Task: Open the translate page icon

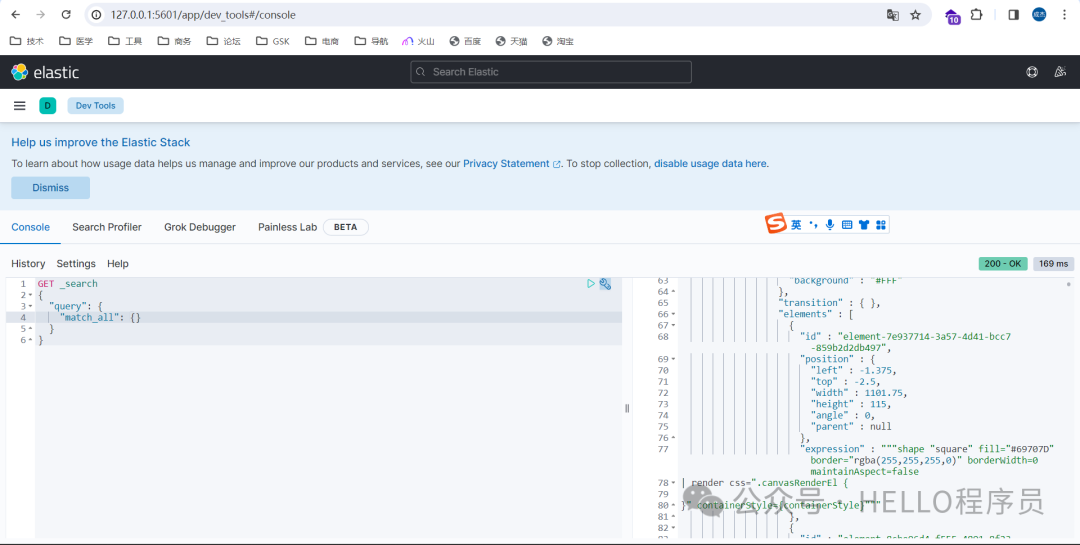Action: 893,14
